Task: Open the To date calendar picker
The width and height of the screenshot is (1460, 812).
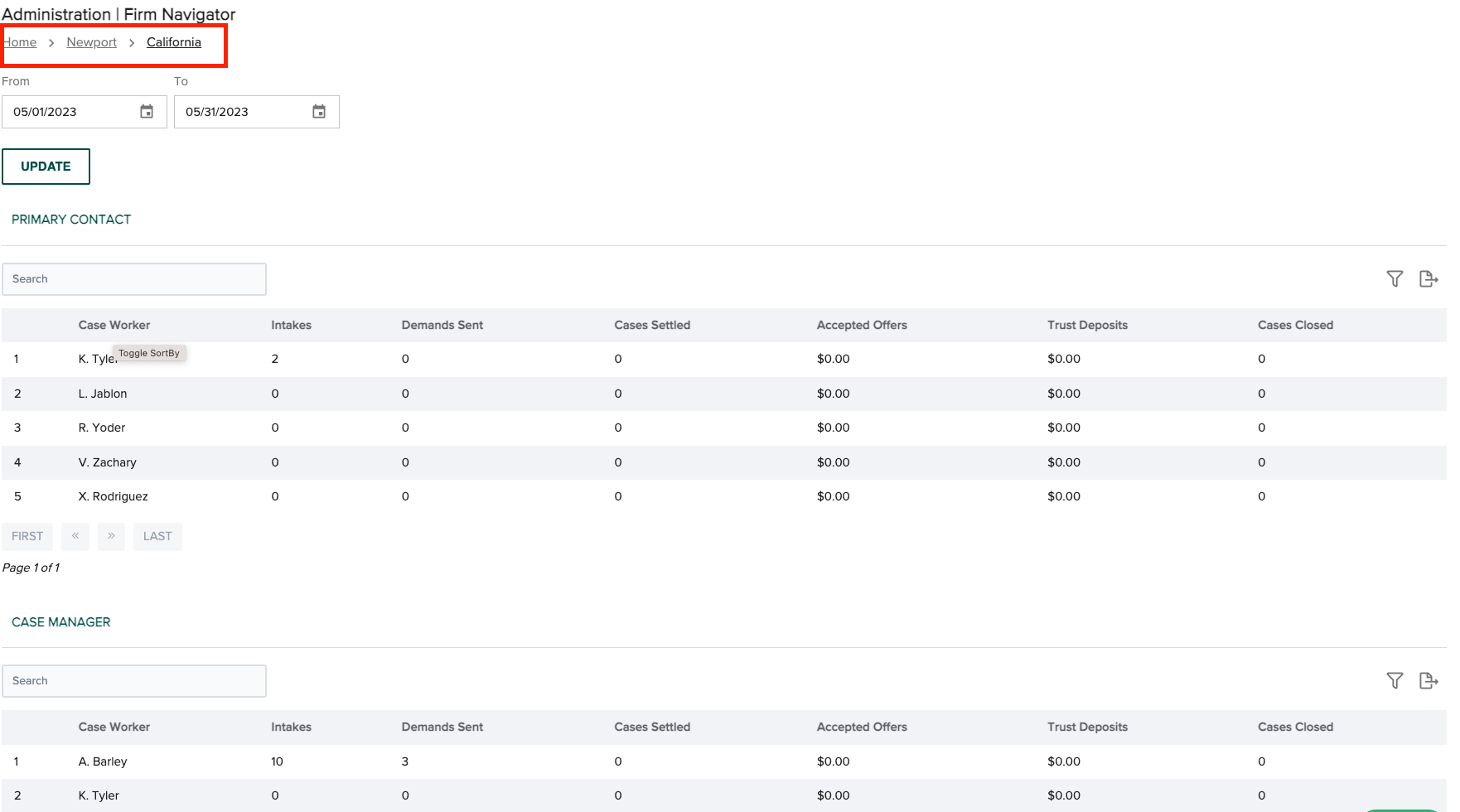Action: point(319,112)
